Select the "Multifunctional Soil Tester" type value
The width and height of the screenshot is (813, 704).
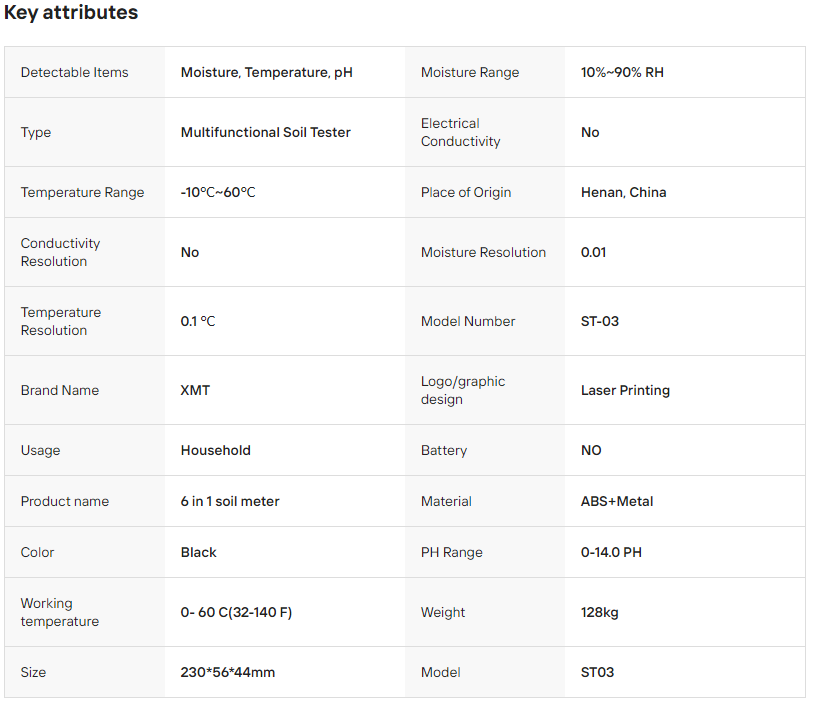265,132
